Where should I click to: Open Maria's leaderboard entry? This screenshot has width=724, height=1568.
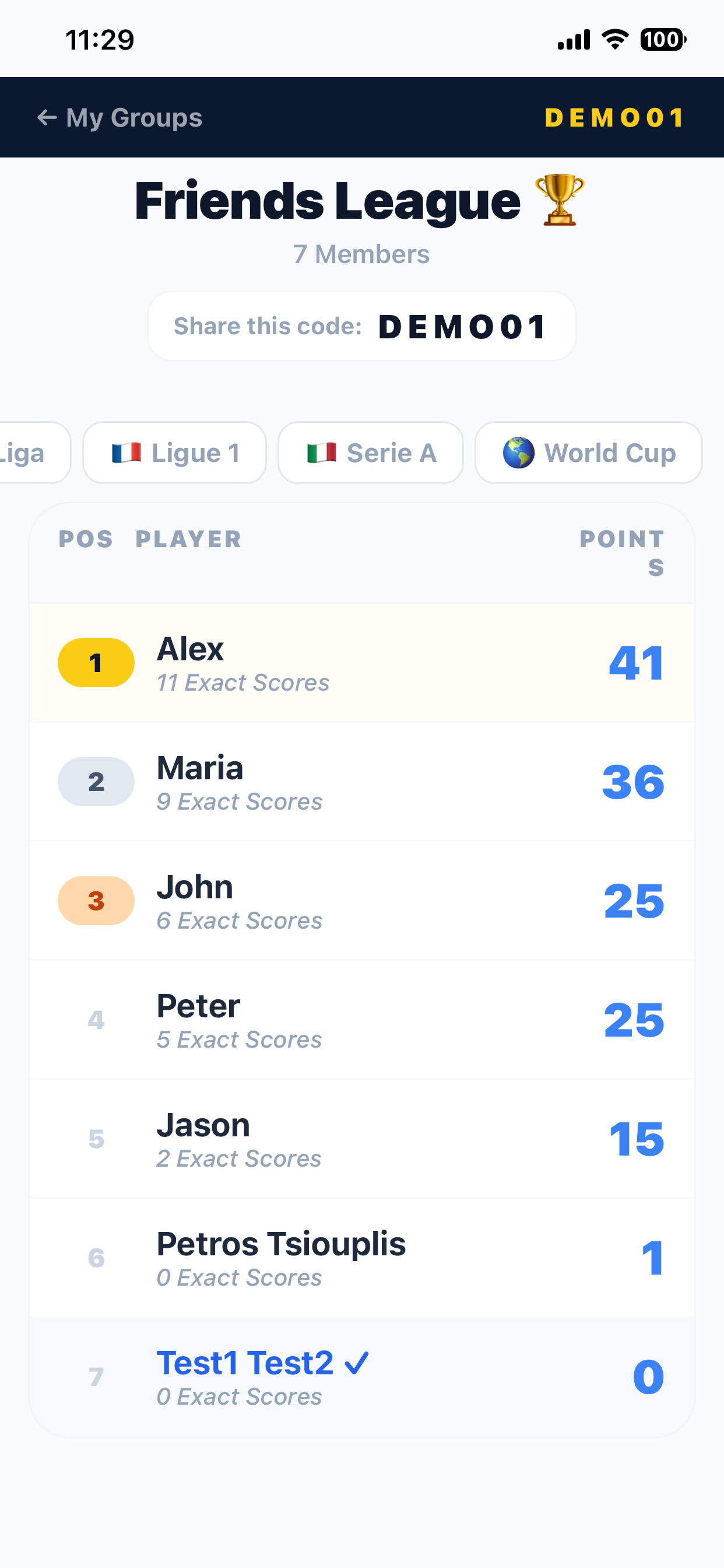click(x=362, y=782)
